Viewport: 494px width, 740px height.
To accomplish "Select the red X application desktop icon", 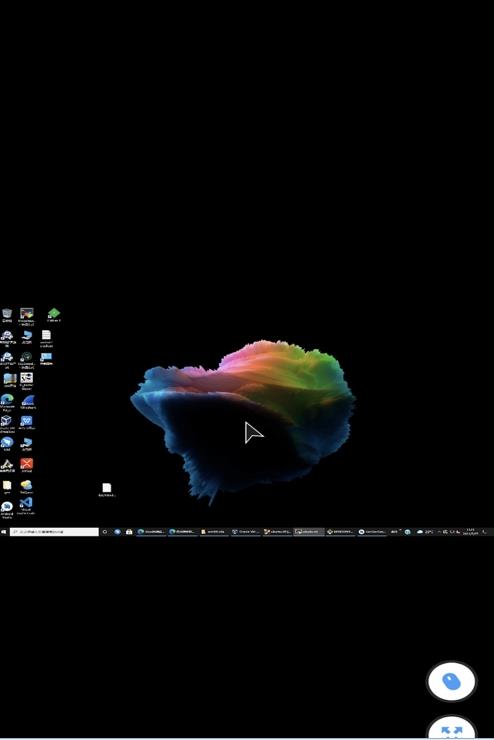I will click(26, 465).
